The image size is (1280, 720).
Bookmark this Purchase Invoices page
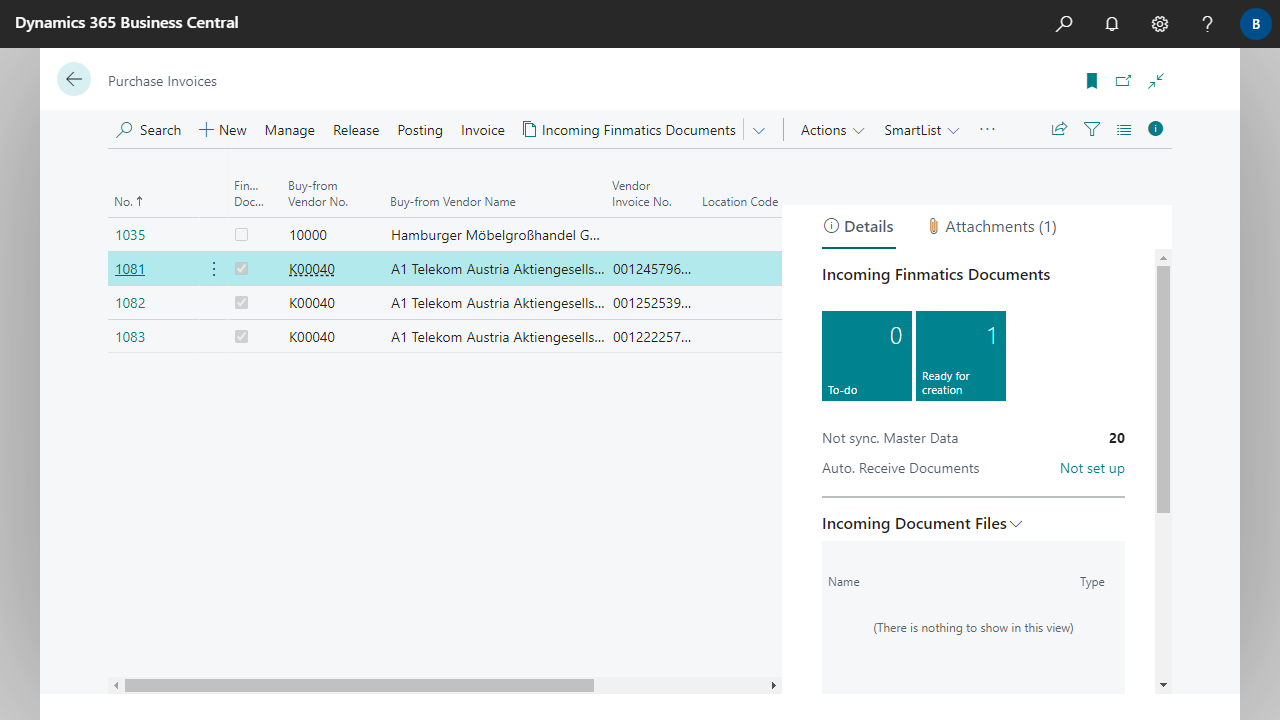pos(1092,81)
